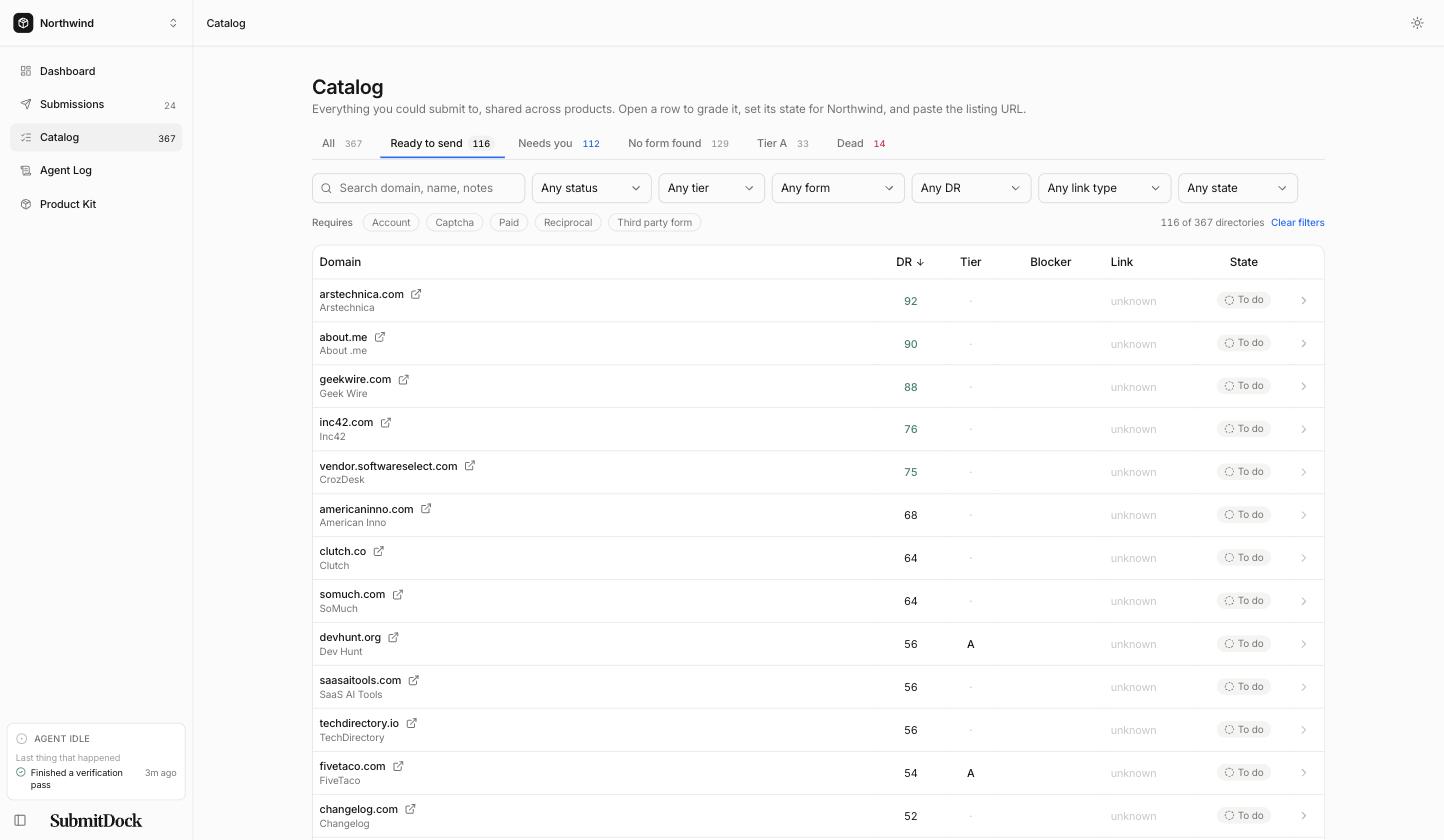Open the Dead tab
Image resolution: width=1444 pixels, height=840 pixels.
point(861,143)
